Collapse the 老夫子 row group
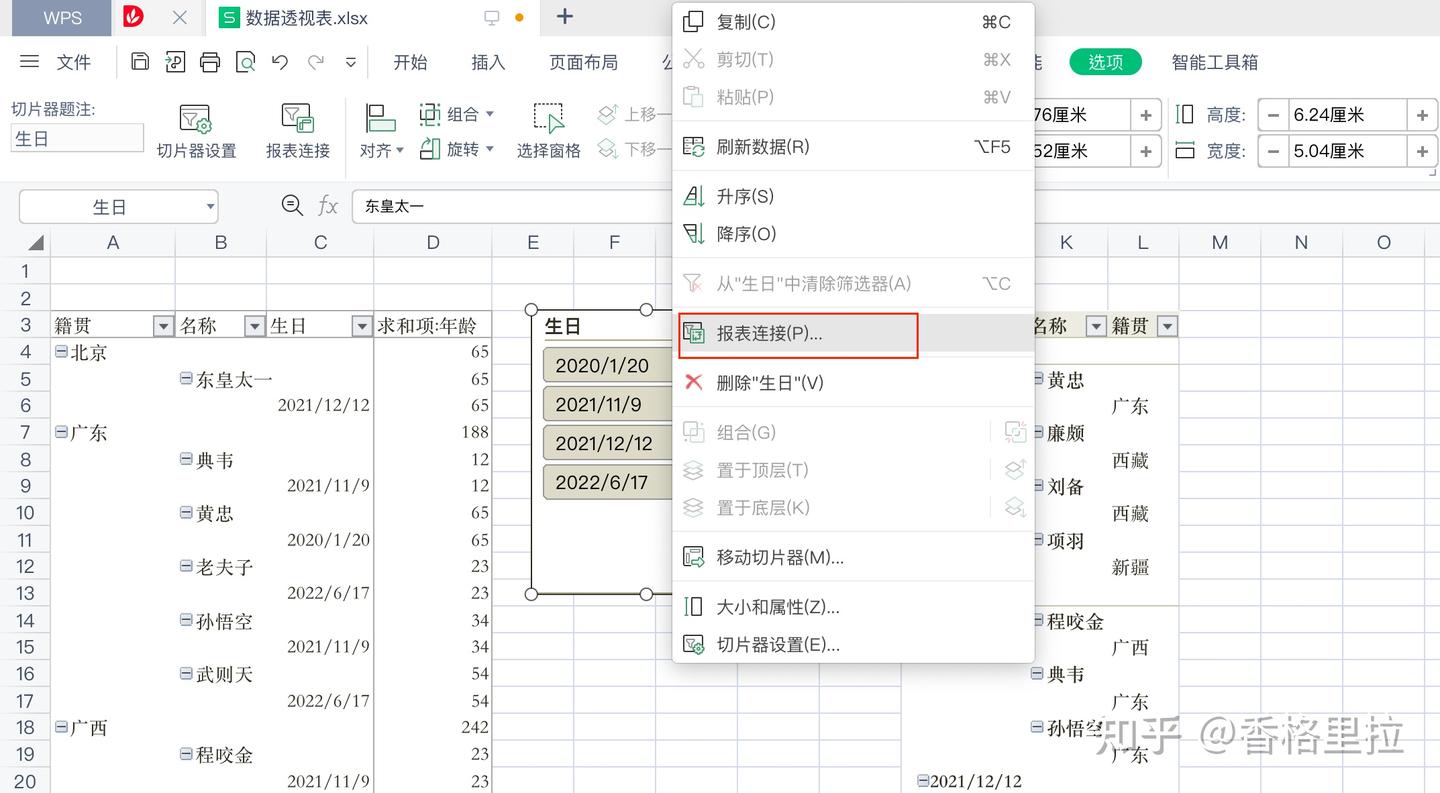The width and height of the screenshot is (1440, 793). [x=186, y=566]
